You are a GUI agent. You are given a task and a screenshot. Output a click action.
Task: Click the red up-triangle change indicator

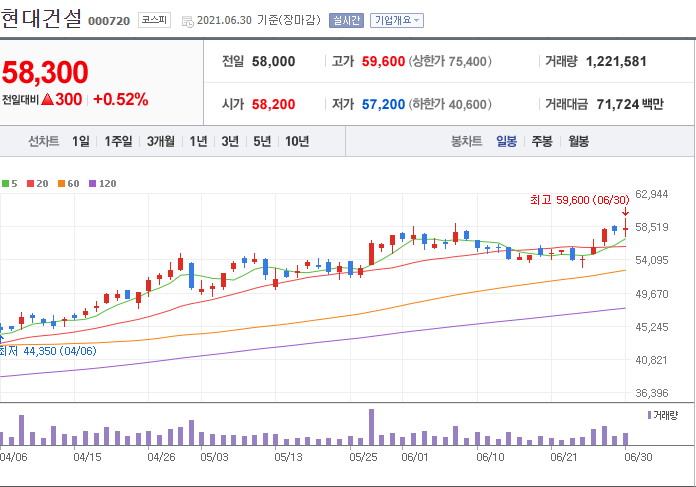click(x=47, y=99)
